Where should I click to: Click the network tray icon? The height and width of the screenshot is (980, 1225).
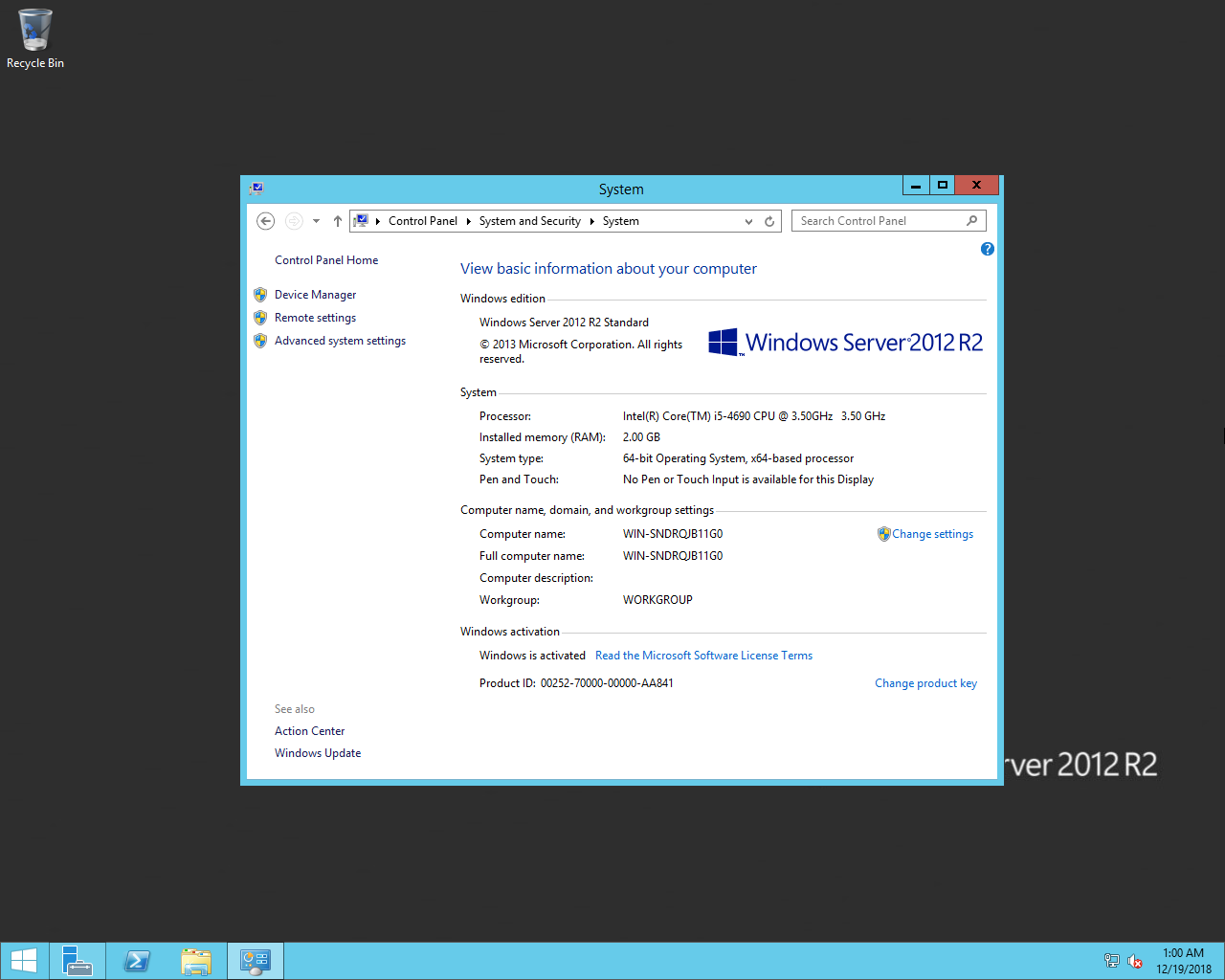[1111, 961]
